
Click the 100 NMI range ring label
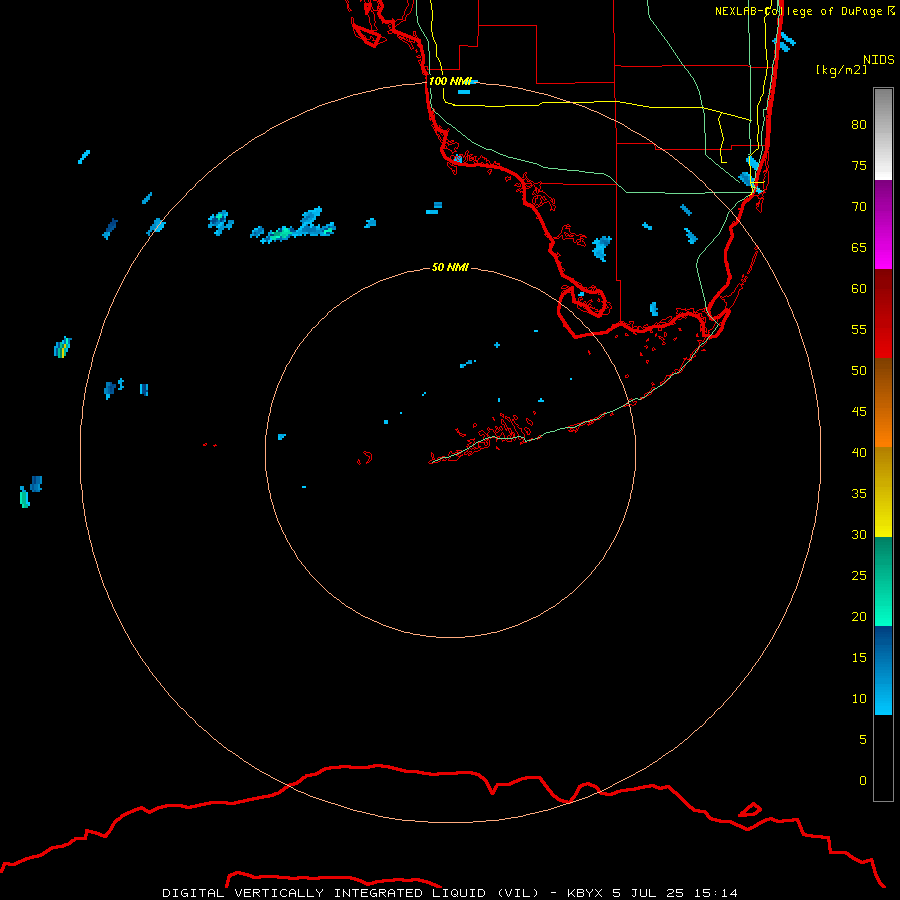449,81
